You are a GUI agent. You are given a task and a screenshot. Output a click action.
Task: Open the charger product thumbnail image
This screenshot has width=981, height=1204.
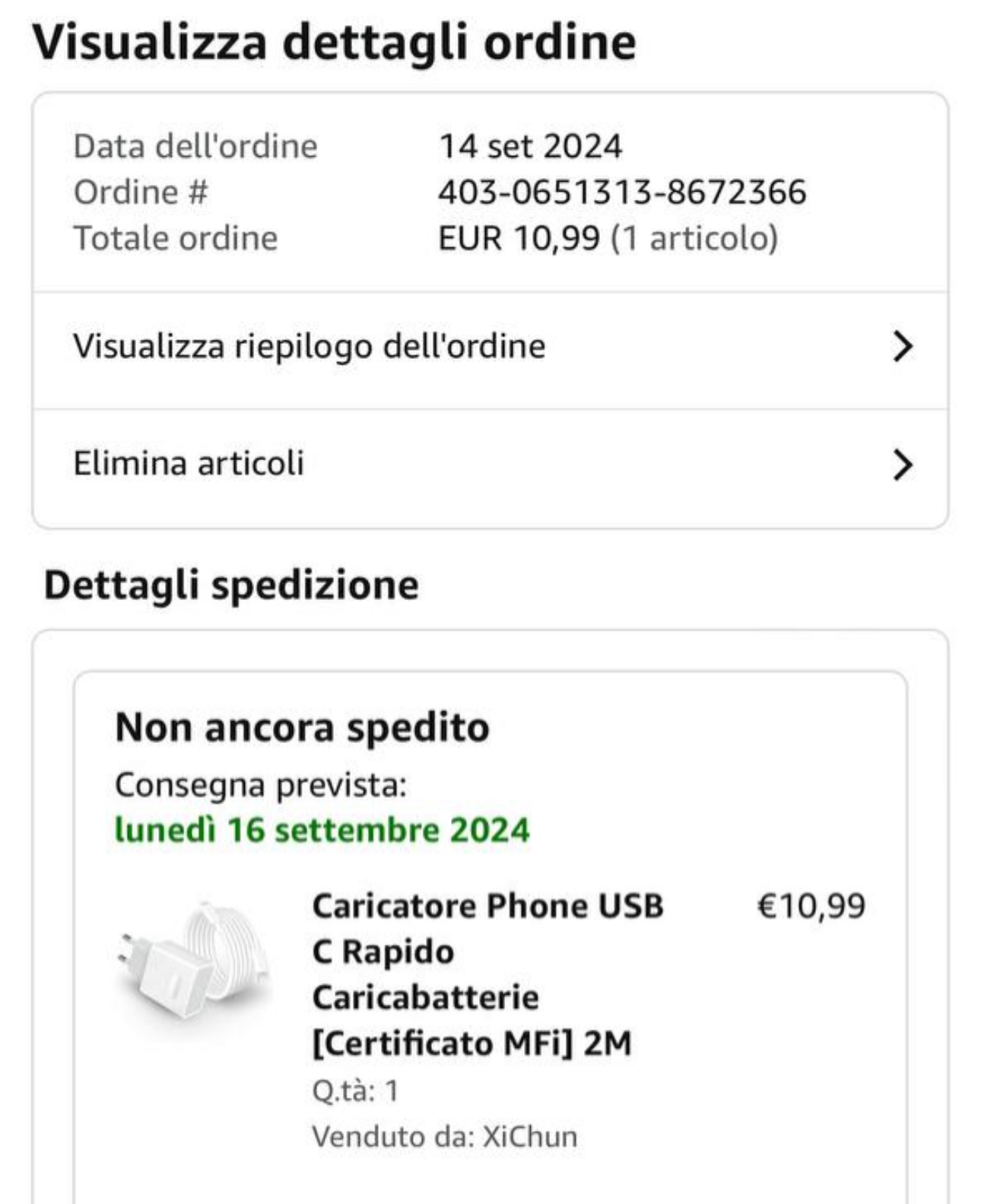(194, 961)
